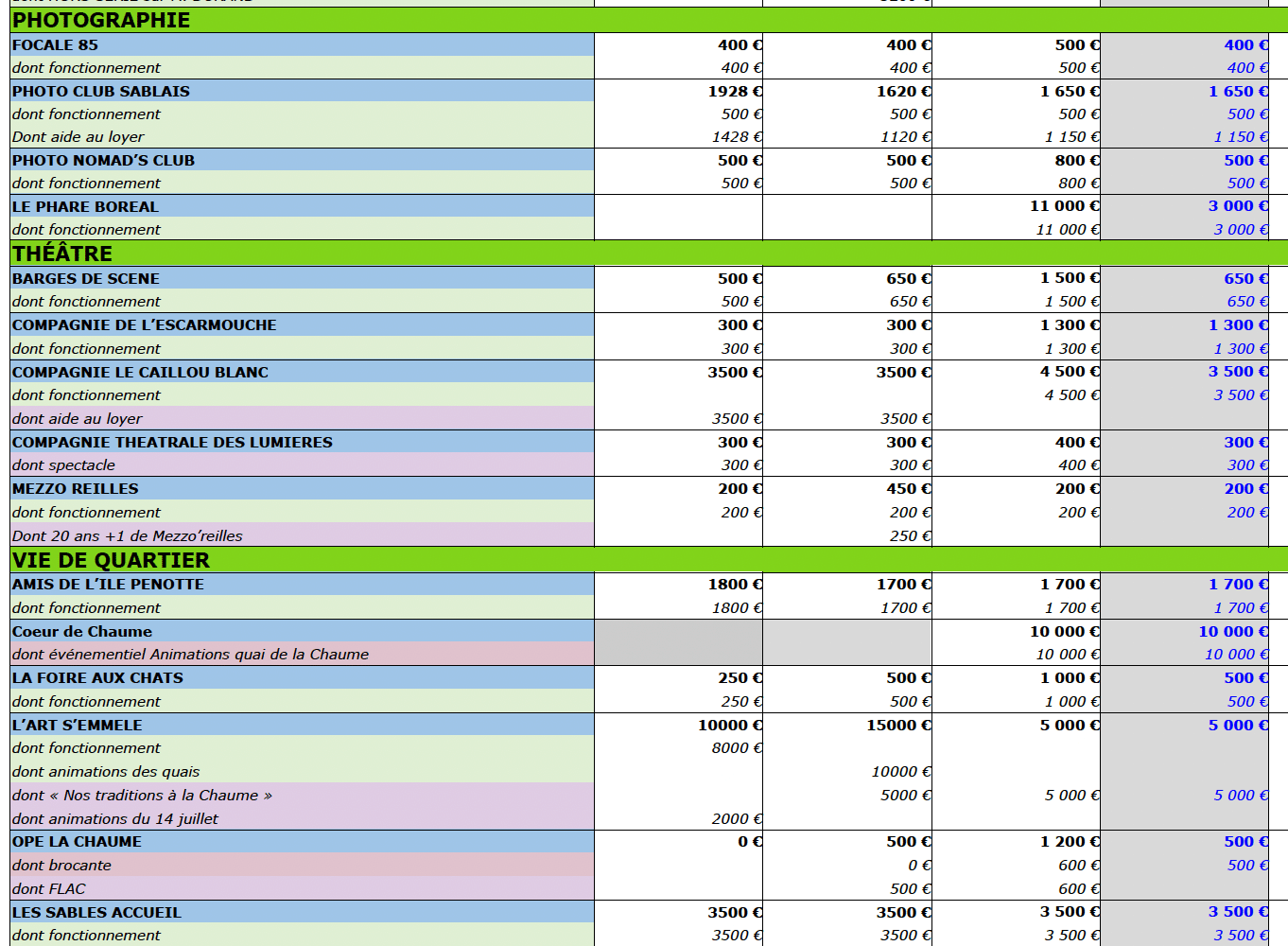Select the L'ART S'EMMELE row label
The image size is (1288, 946).
click(78, 725)
